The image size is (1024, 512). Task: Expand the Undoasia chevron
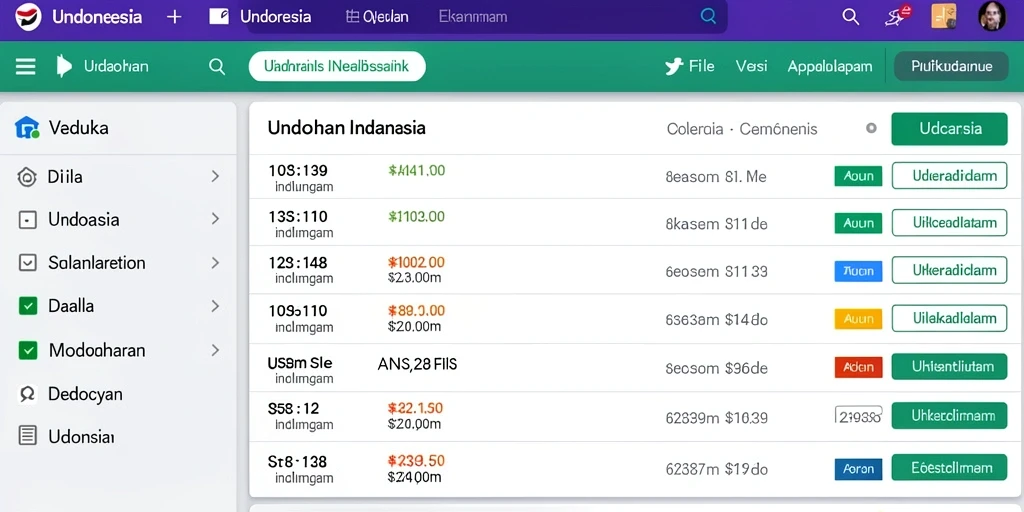click(215, 219)
